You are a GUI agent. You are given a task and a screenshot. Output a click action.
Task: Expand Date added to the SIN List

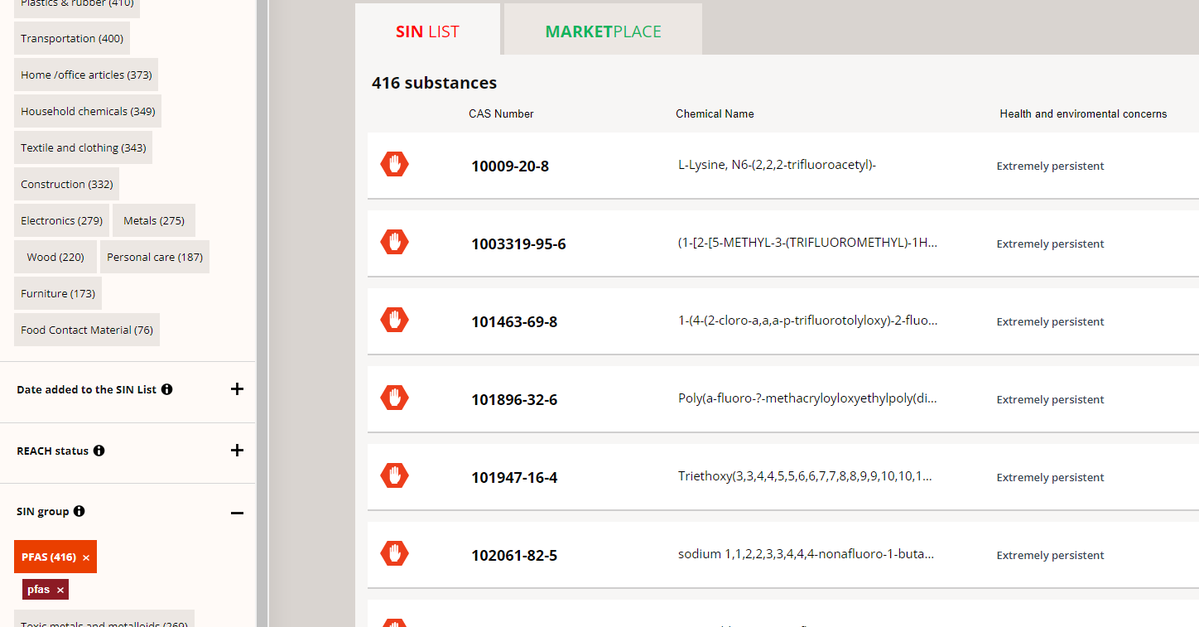(237, 389)
